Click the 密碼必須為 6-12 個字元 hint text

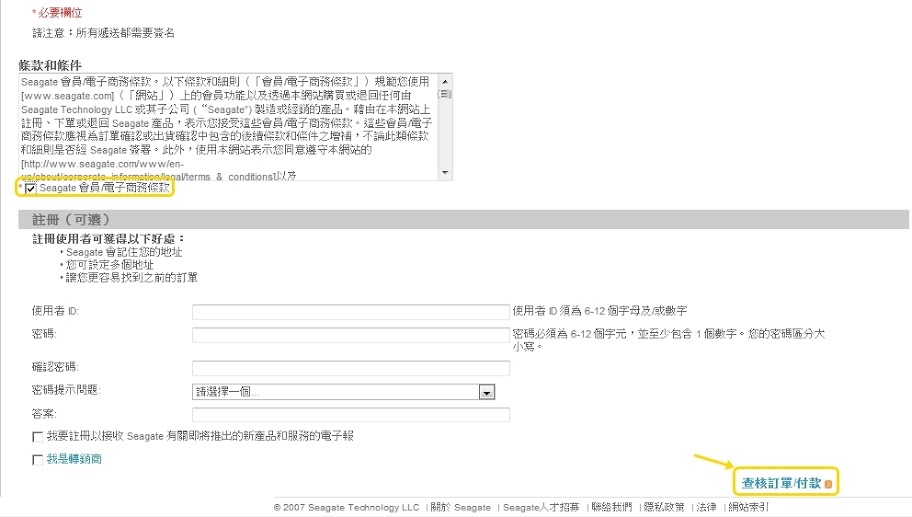pos(668,340)
